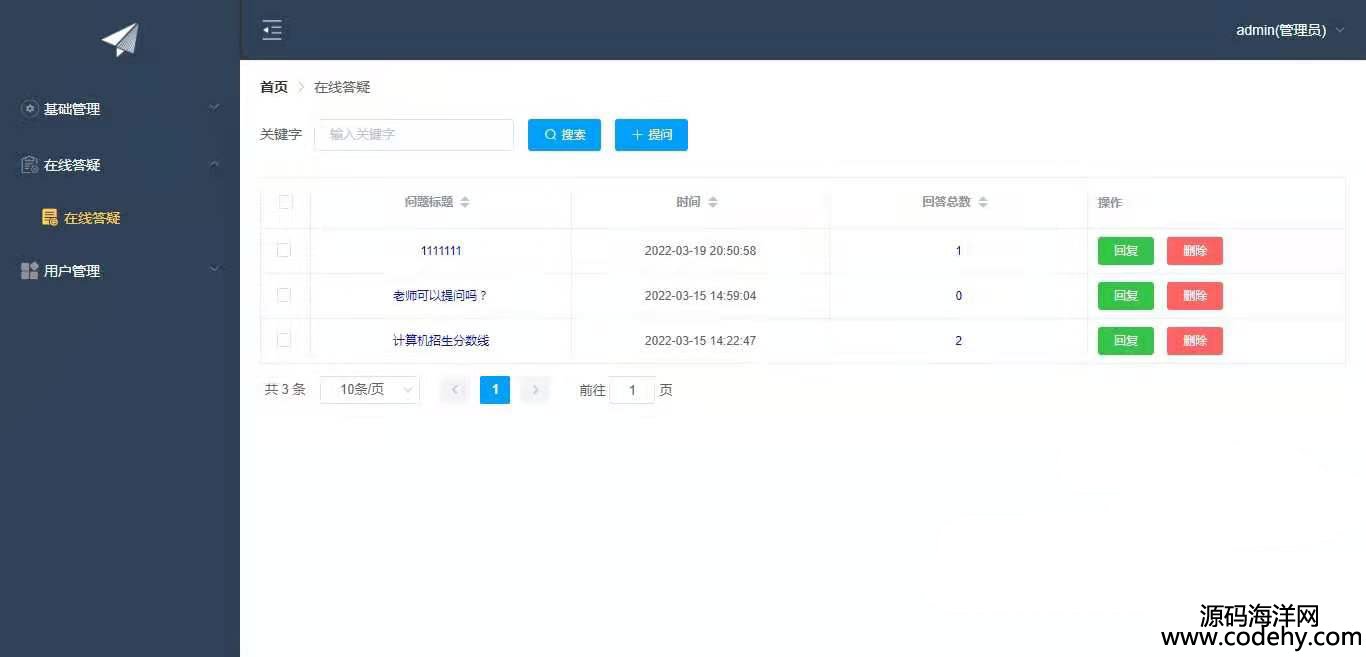1366x657 pixels.
Task: Open the 10条/页 page size dropdown
Action: 370,390
